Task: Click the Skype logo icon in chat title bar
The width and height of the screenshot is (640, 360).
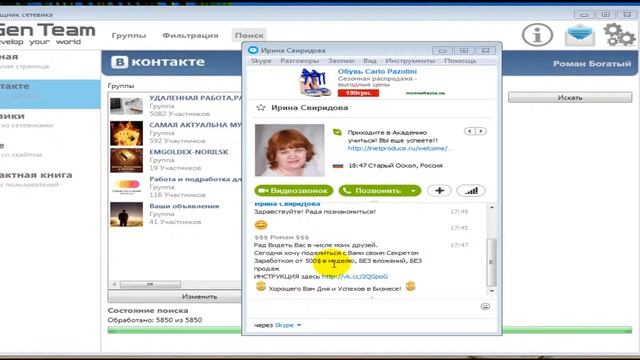Action: point(253,50)
